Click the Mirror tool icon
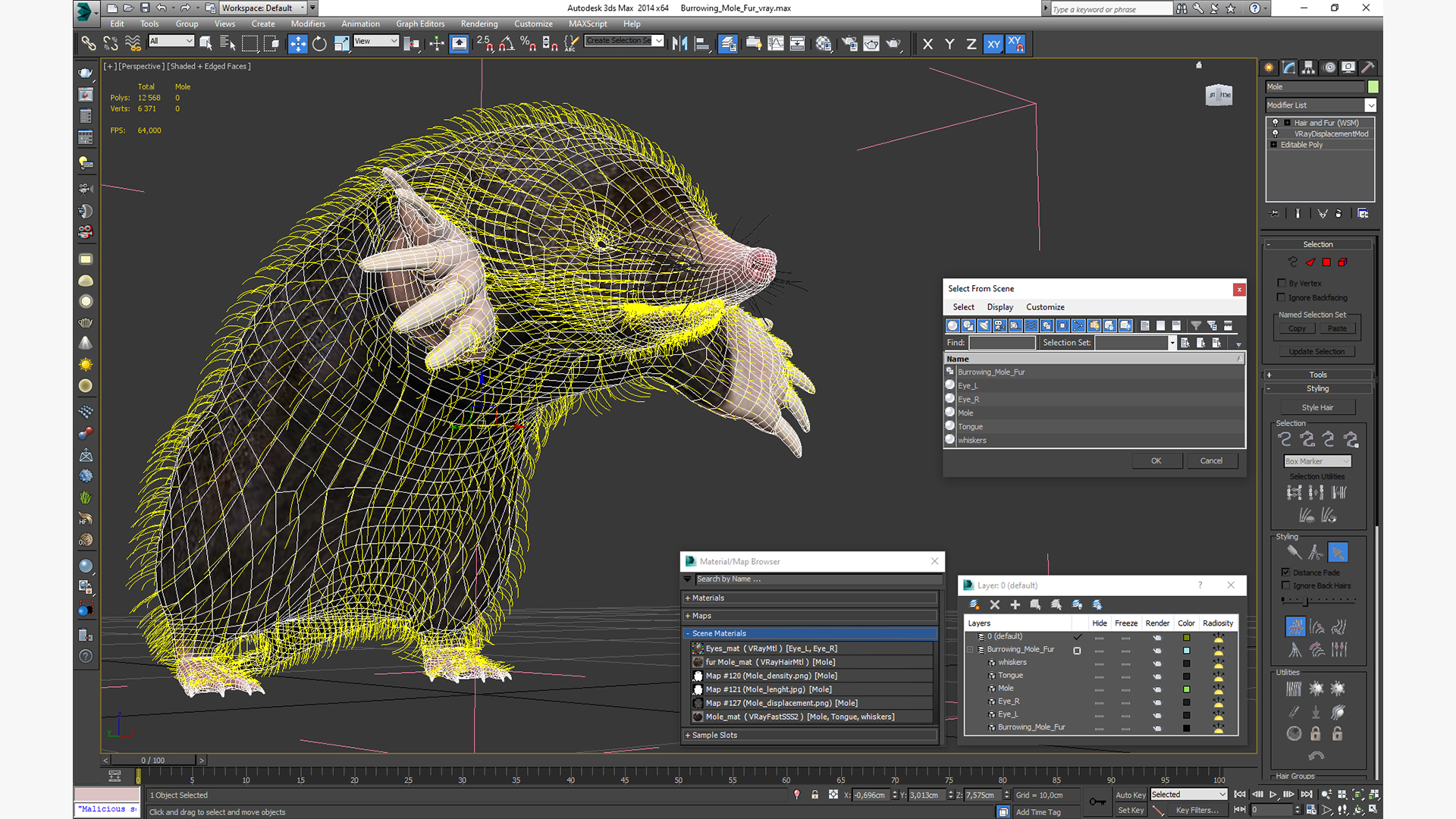Image resolution: width=1456 pixels, height=819 pixels. (x=679, y=44)
